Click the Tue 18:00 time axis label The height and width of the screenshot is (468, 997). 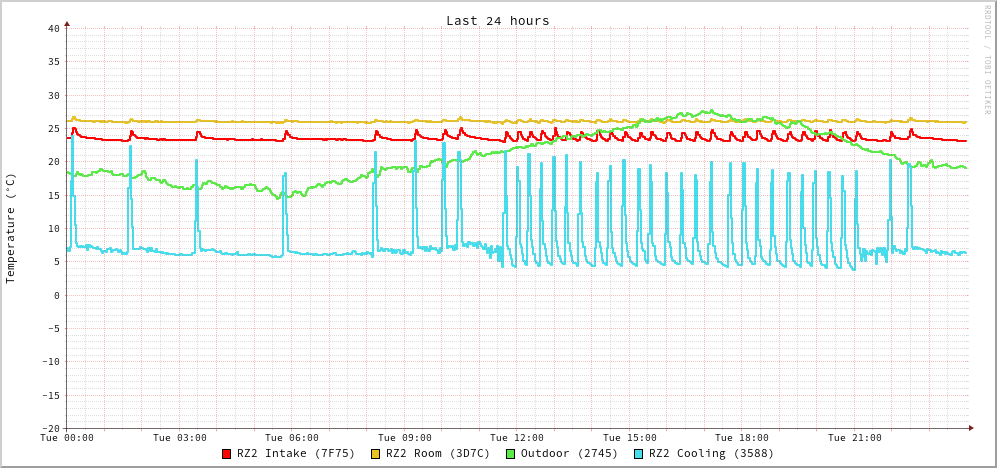point(742,438)
